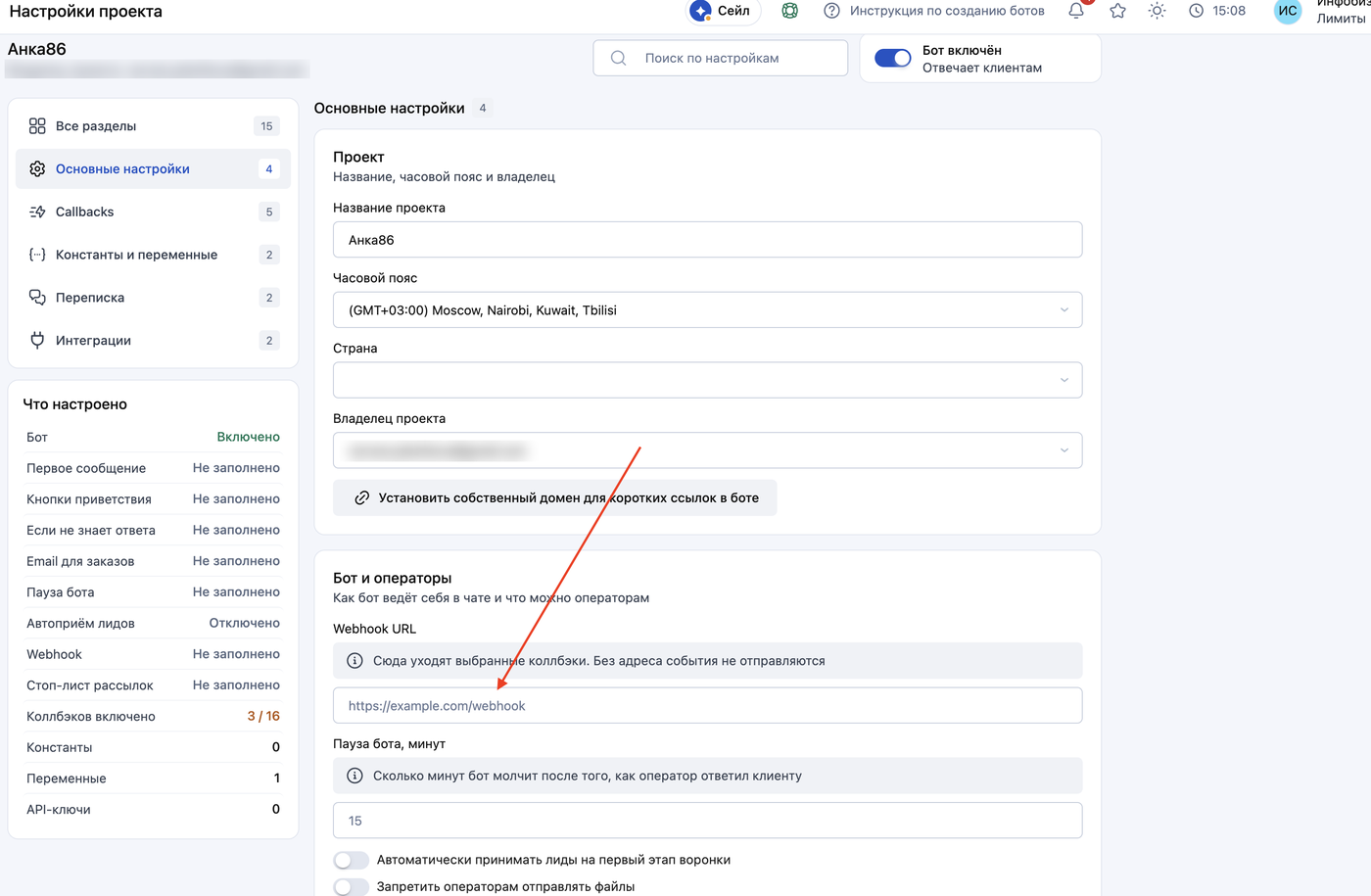
Task: Click the Автоприём лидов Отключено row
Action: point(153,623)
